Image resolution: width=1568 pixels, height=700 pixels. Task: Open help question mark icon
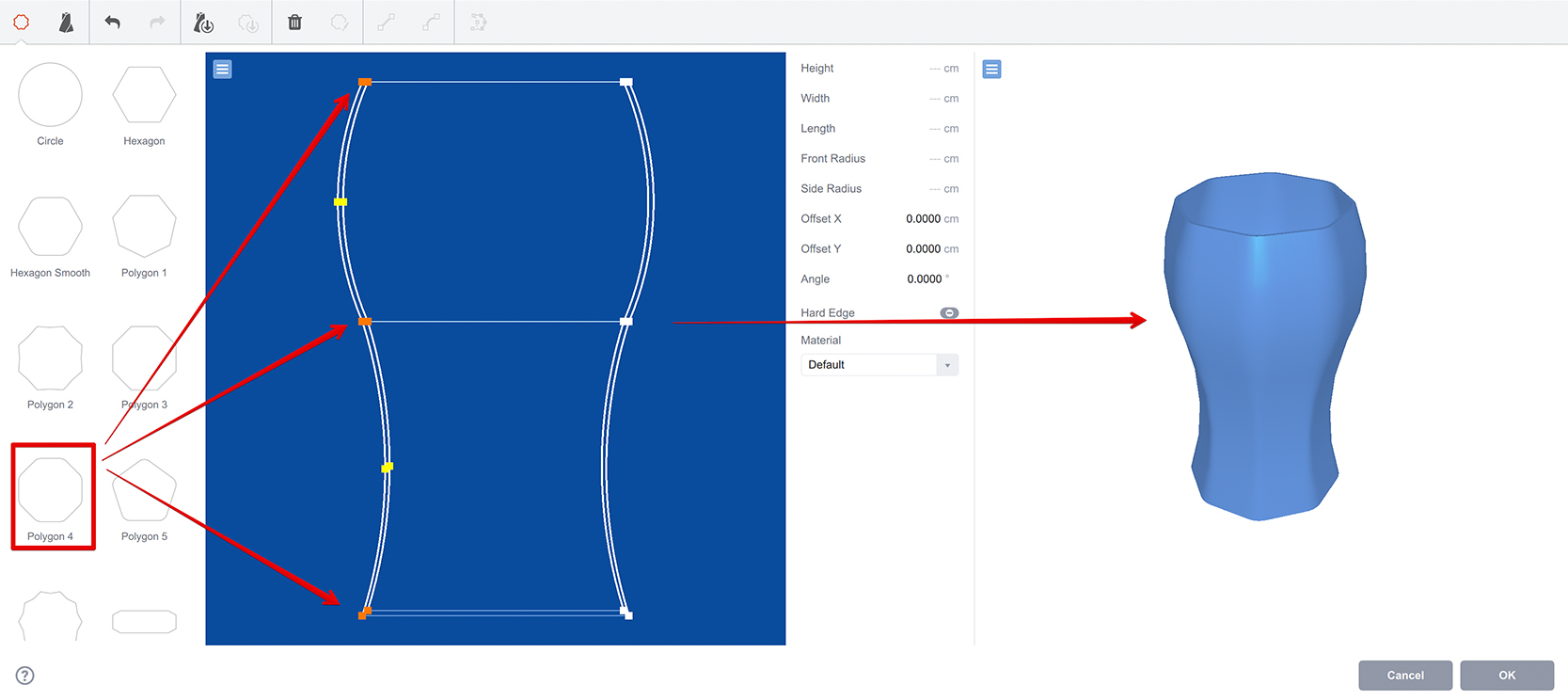(x=25, y=676)
